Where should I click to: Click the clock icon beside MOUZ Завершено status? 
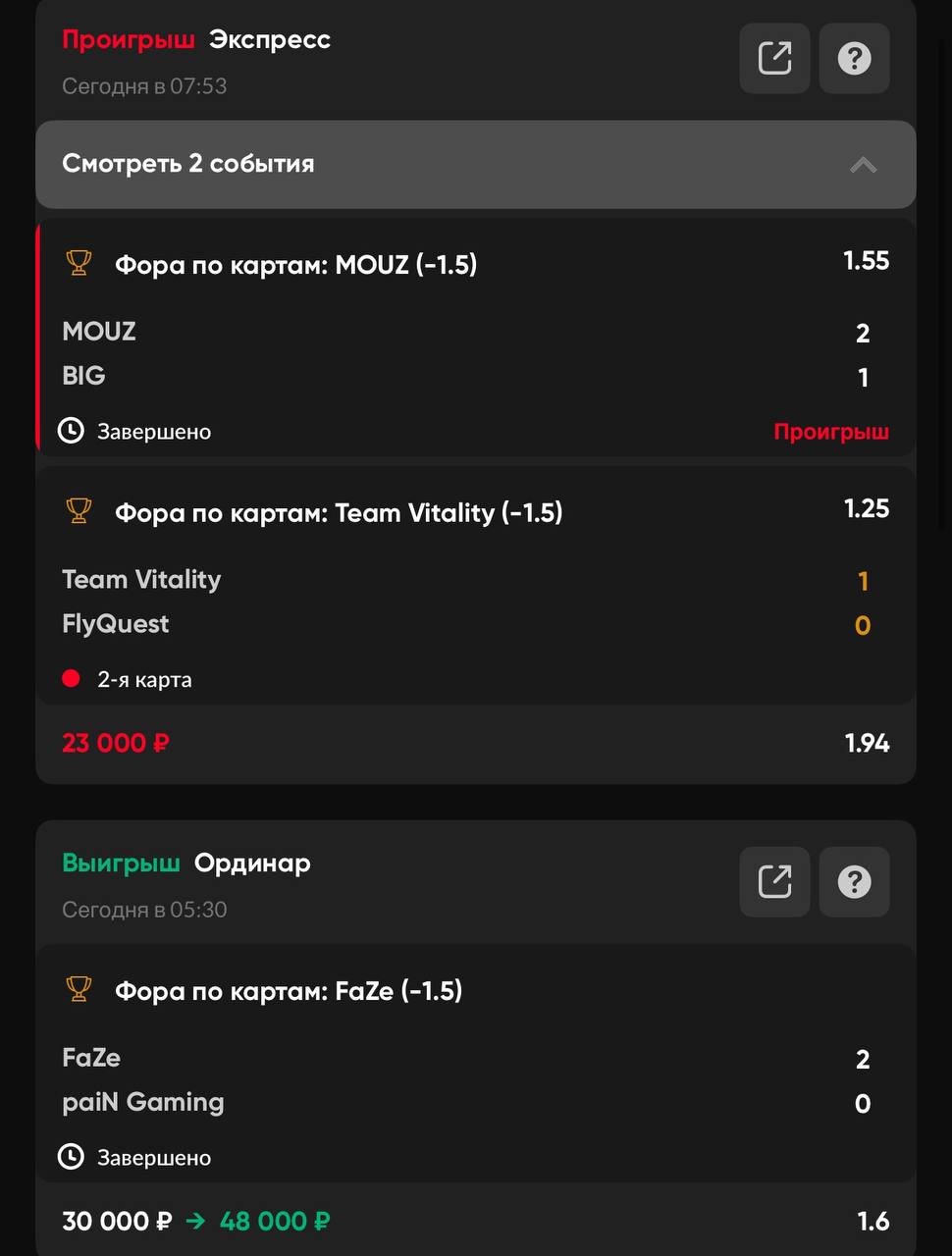tap(71, 430)
